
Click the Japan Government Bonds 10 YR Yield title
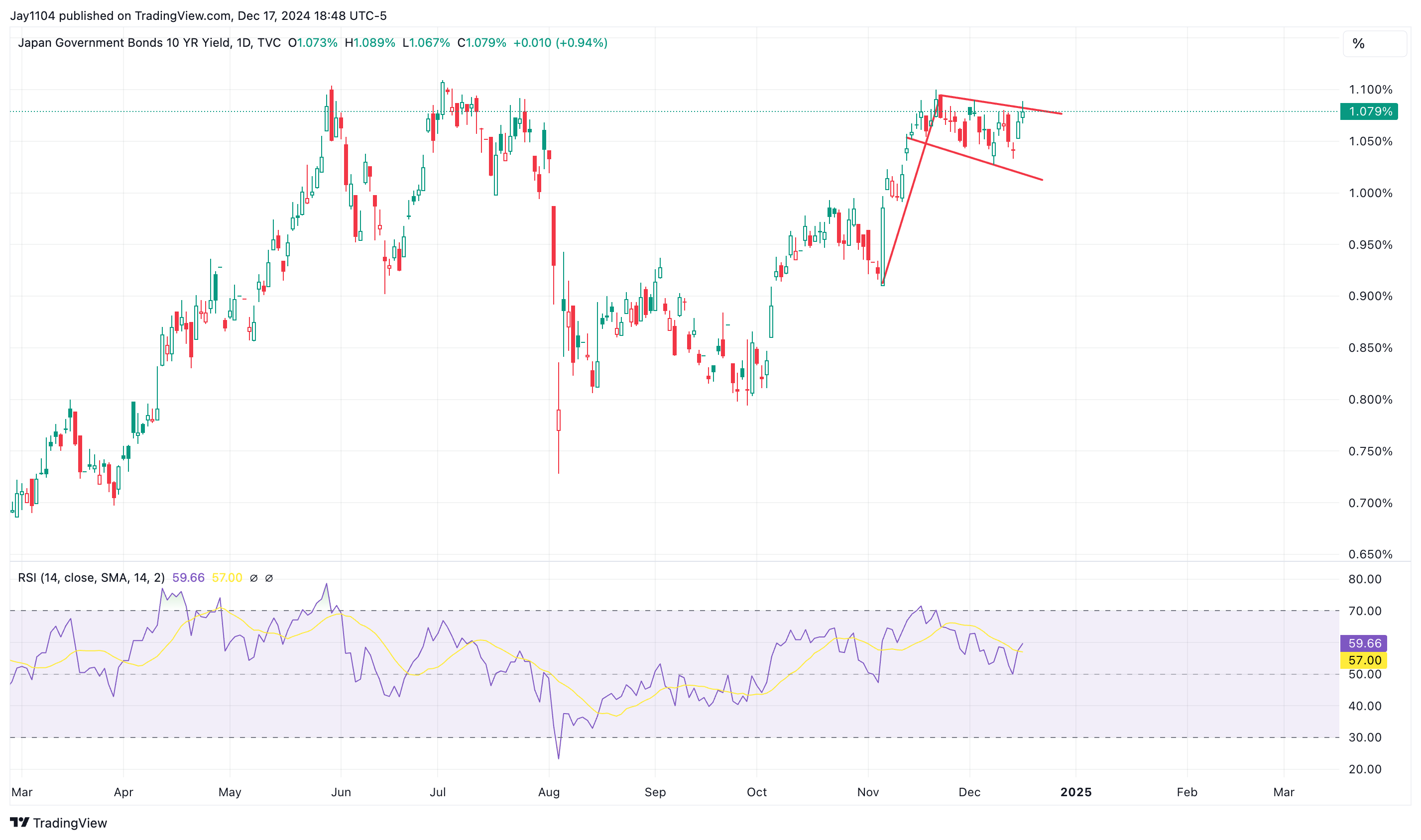123,43
